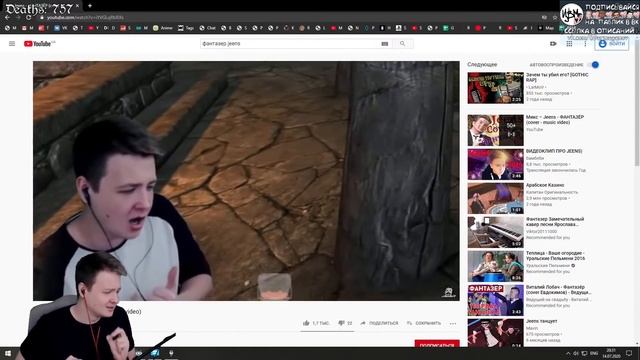This screenshot has height=360, width=640.
Task: Save the video via СОХРАНИТЬ
Action: tap(424, 323)
